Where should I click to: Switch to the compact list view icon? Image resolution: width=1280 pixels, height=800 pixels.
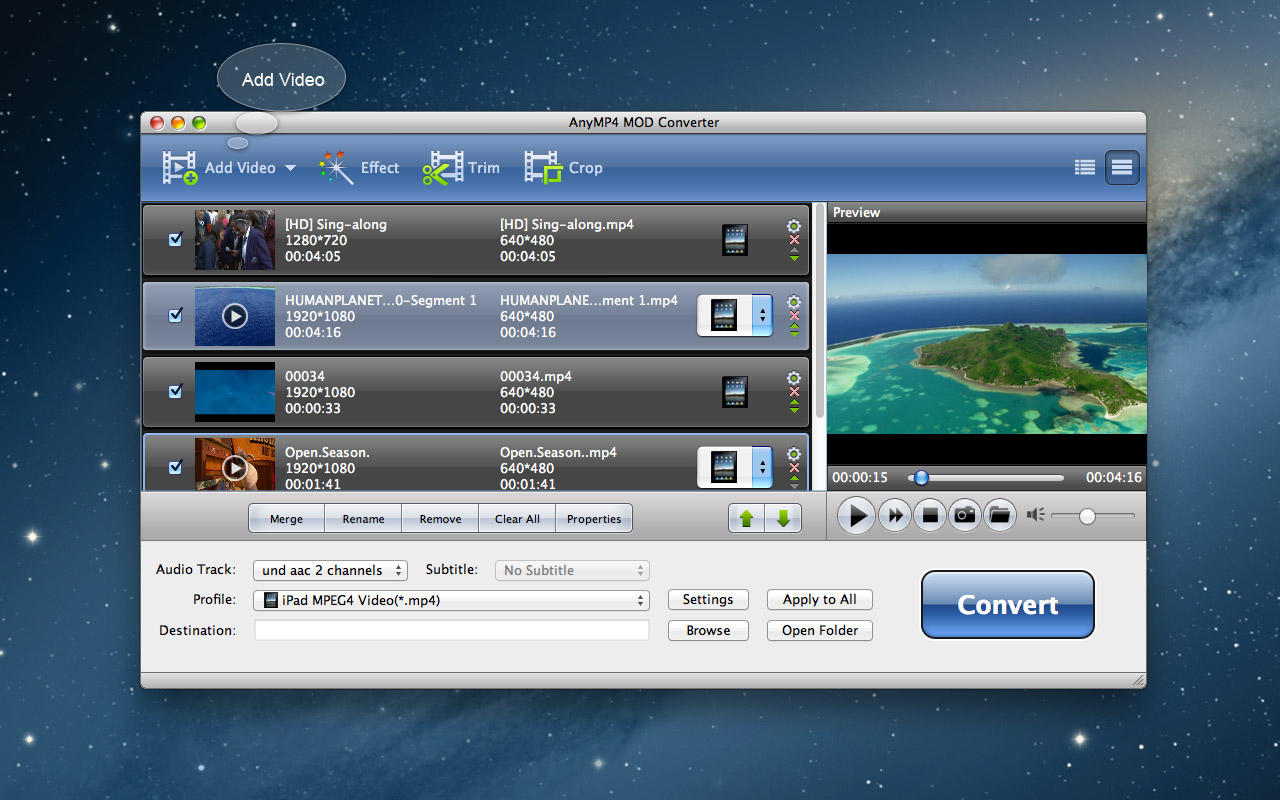click(x=1085, y=168)
